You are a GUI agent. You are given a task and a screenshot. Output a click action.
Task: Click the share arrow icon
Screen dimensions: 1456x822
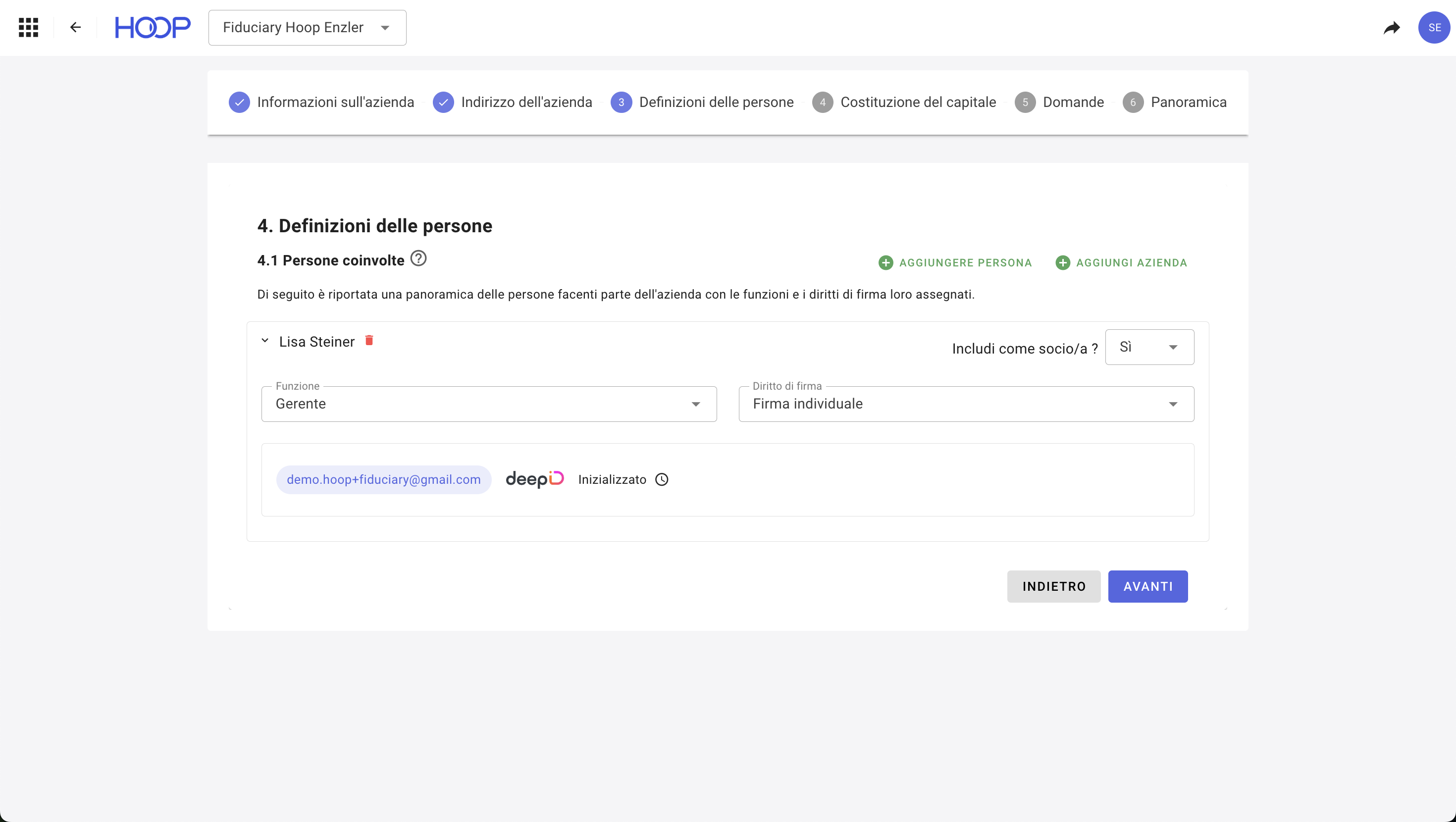(x=1392, y=27)
